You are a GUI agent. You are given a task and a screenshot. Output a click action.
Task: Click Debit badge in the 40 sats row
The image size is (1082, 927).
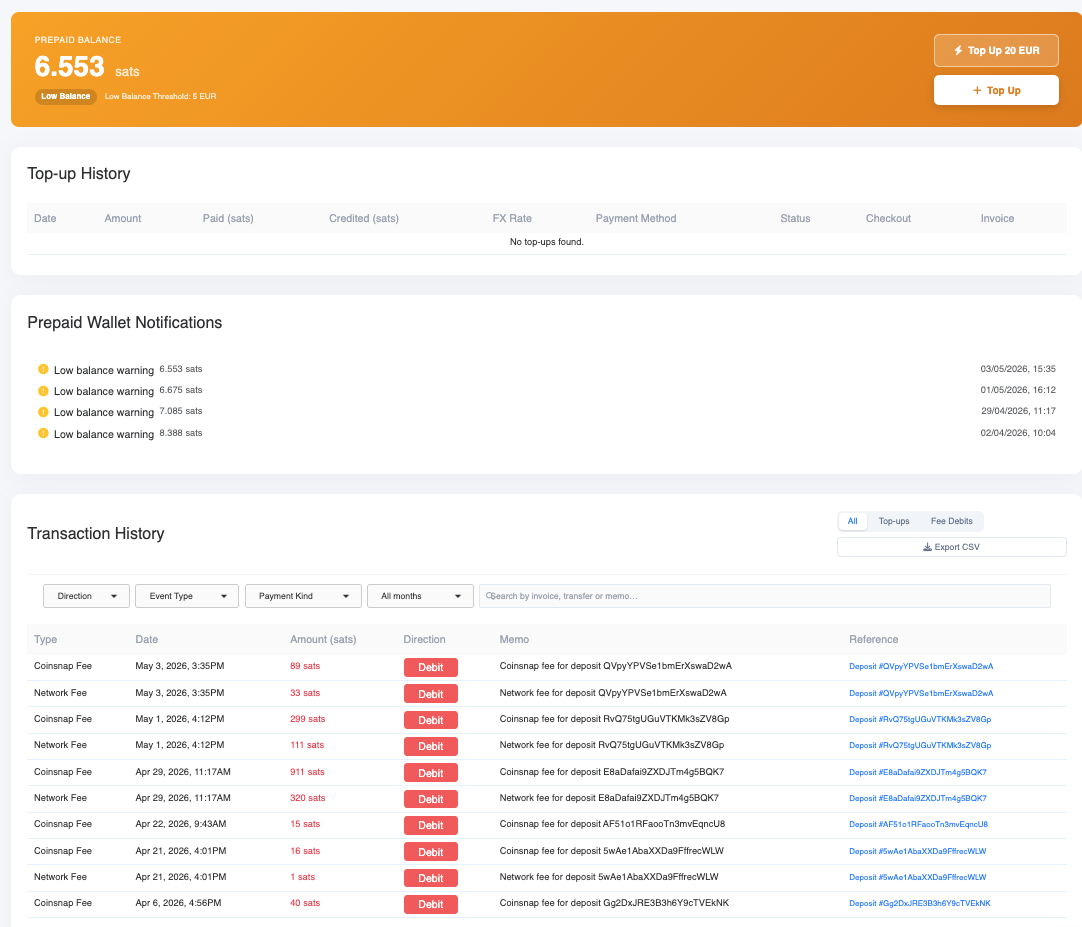[x=431, y=904]
